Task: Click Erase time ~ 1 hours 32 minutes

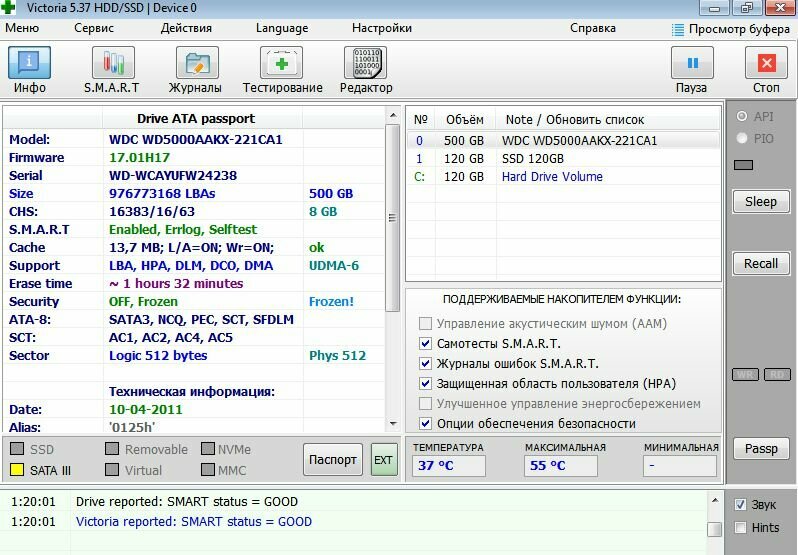Action: (x=176, y=284)
